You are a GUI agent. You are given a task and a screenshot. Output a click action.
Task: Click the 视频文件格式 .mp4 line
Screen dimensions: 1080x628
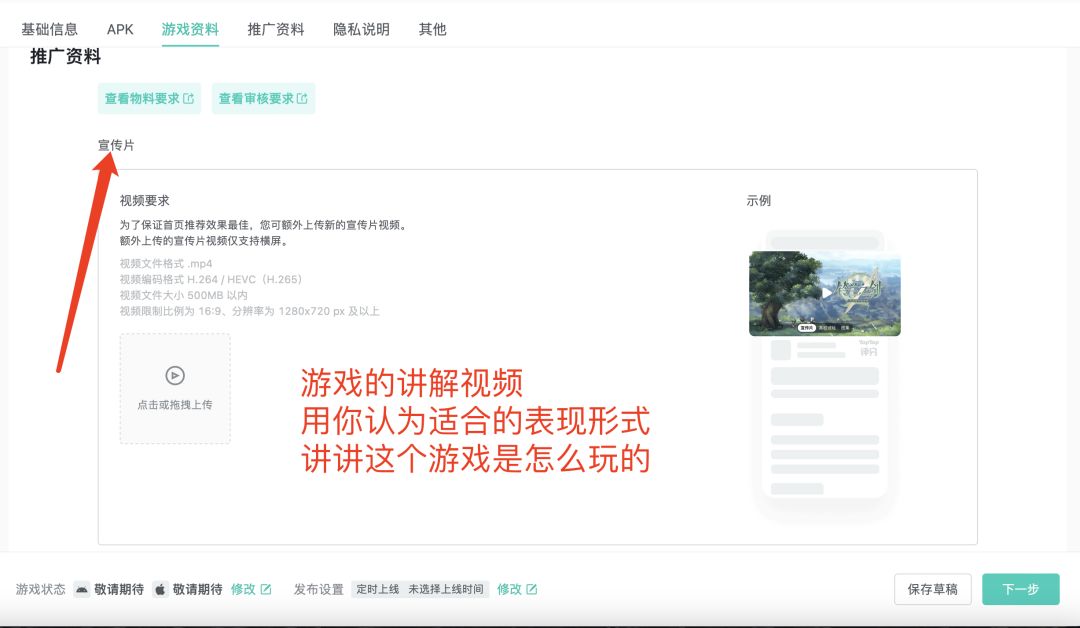pyautogui.click(x=166, y=264)
